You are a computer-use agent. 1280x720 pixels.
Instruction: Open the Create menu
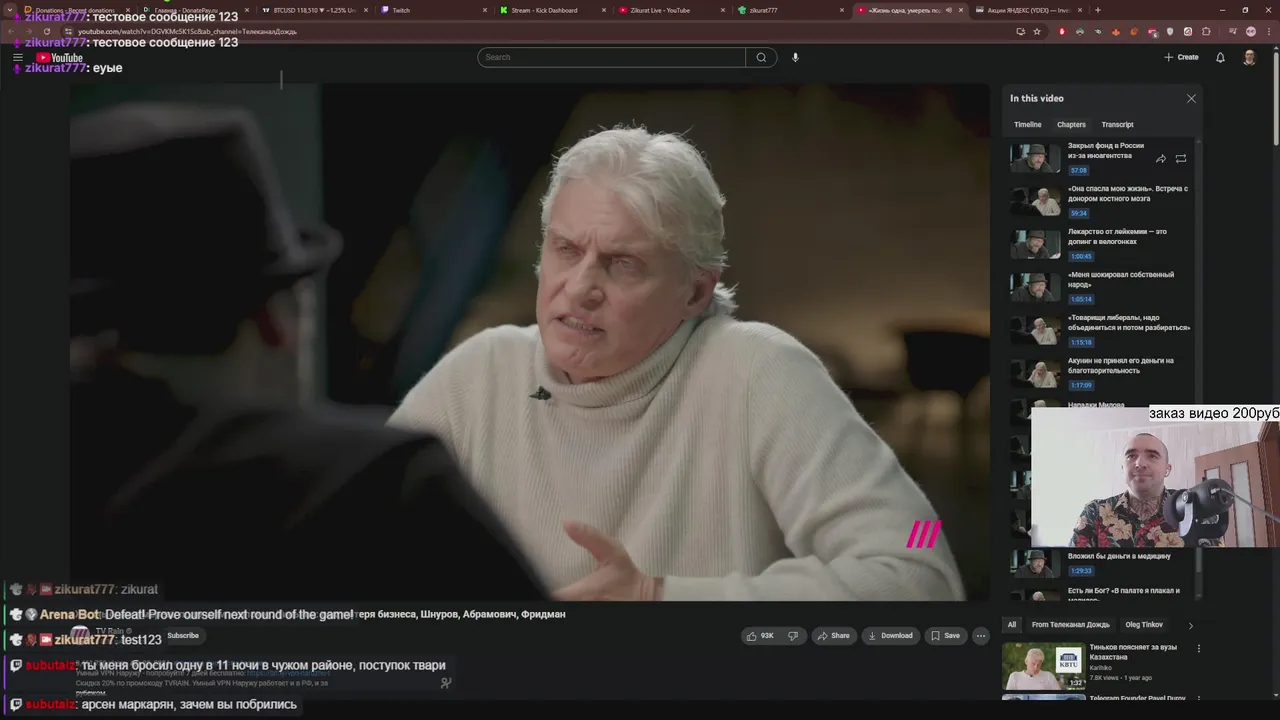point(1181,57)
